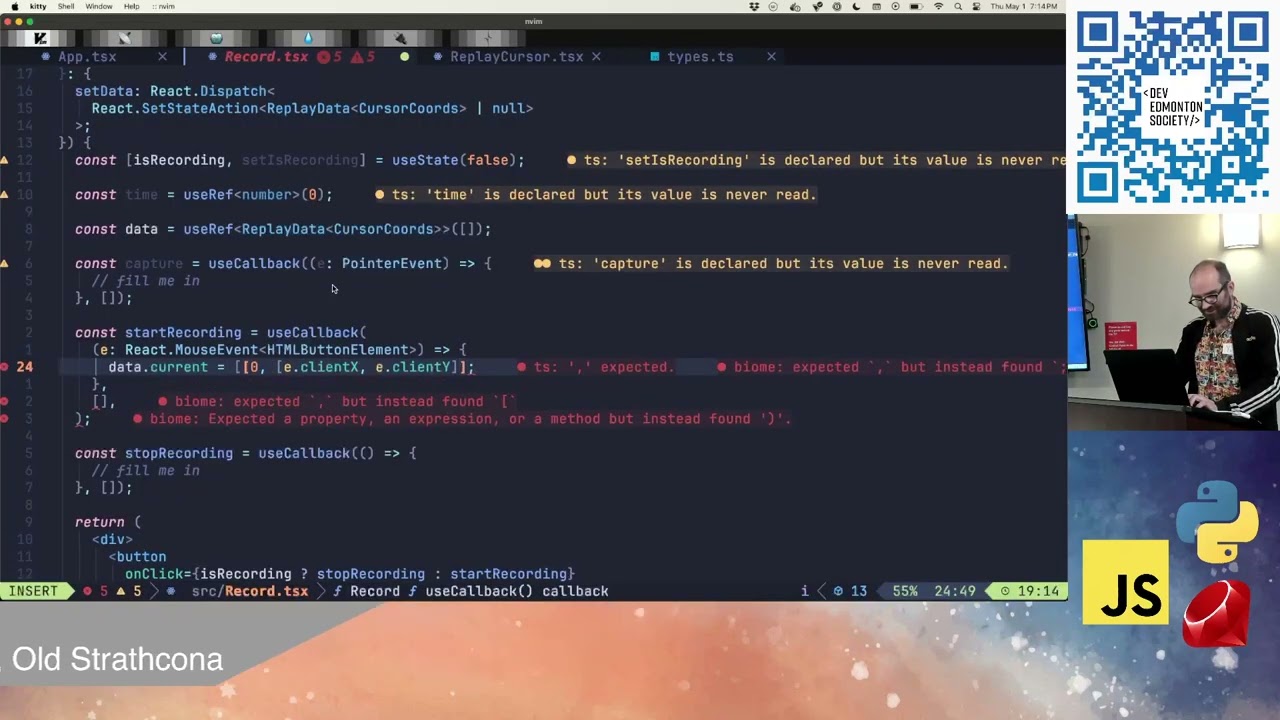Click the '// fill me in' comment in capture

point(146,281)
